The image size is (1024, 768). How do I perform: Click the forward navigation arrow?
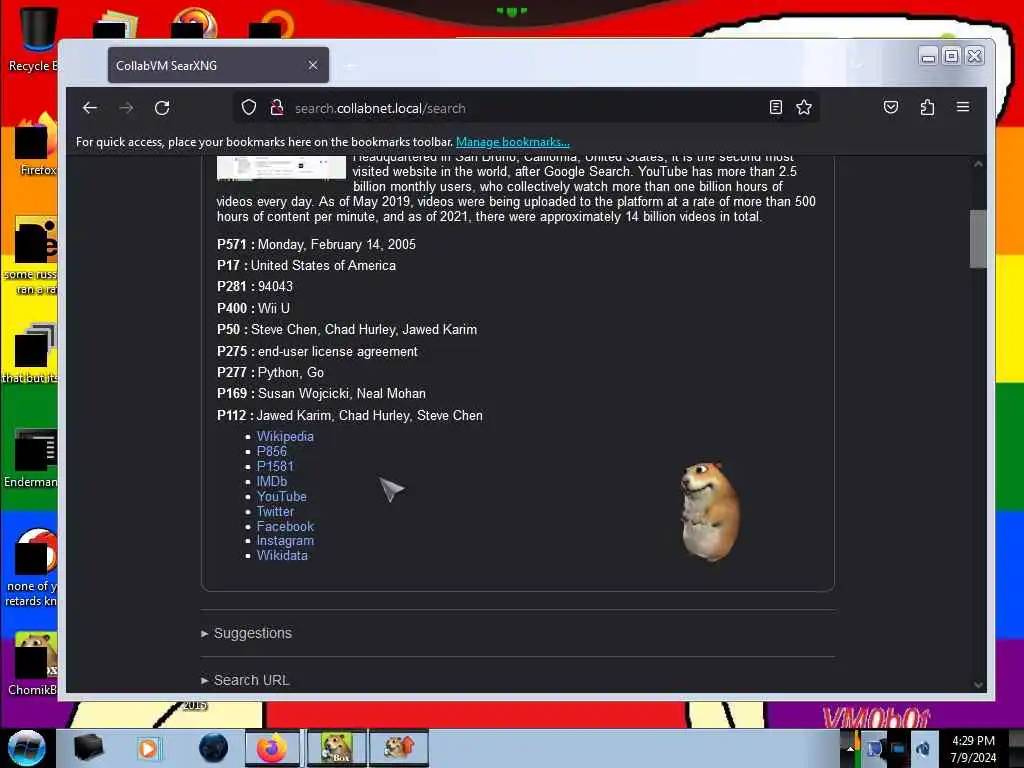click(126, 108)
